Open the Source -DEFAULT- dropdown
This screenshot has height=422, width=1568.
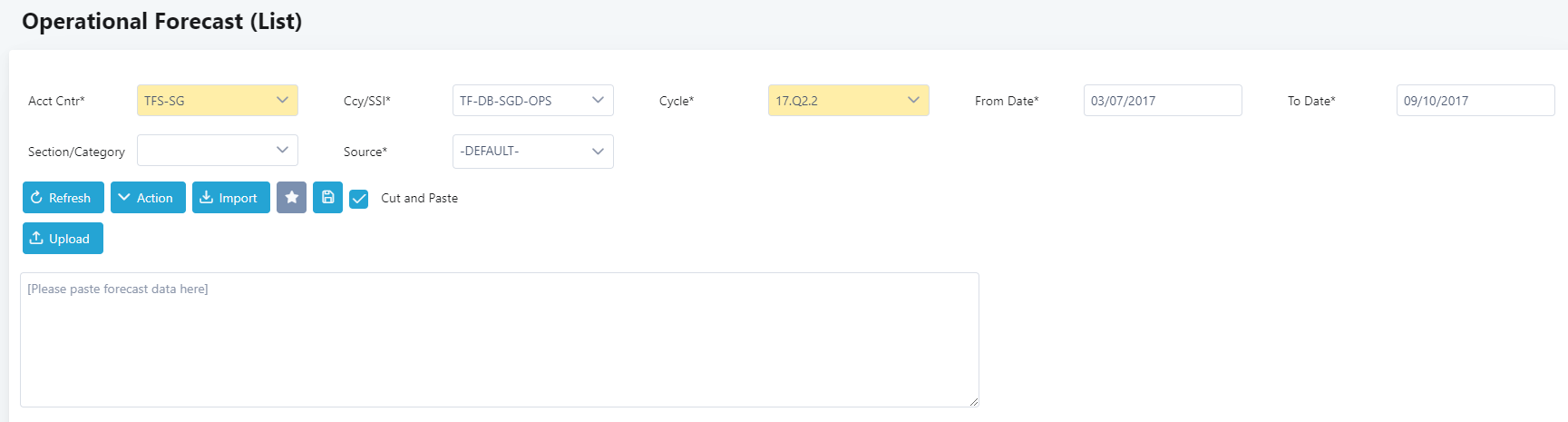point(533,152)
